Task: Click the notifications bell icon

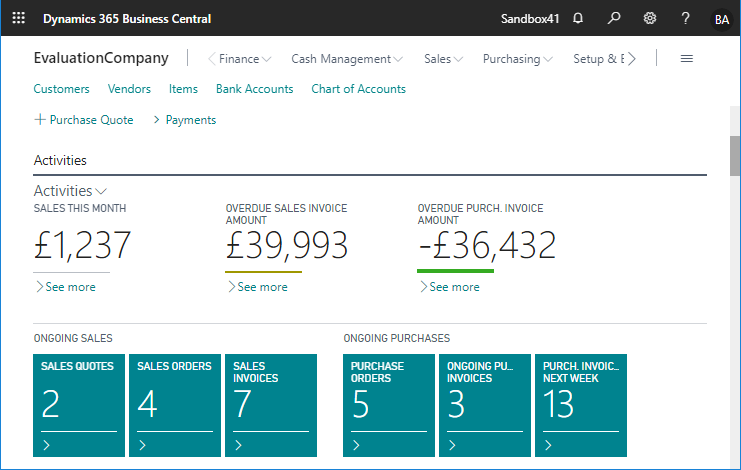Action: (x=578, y=19)
